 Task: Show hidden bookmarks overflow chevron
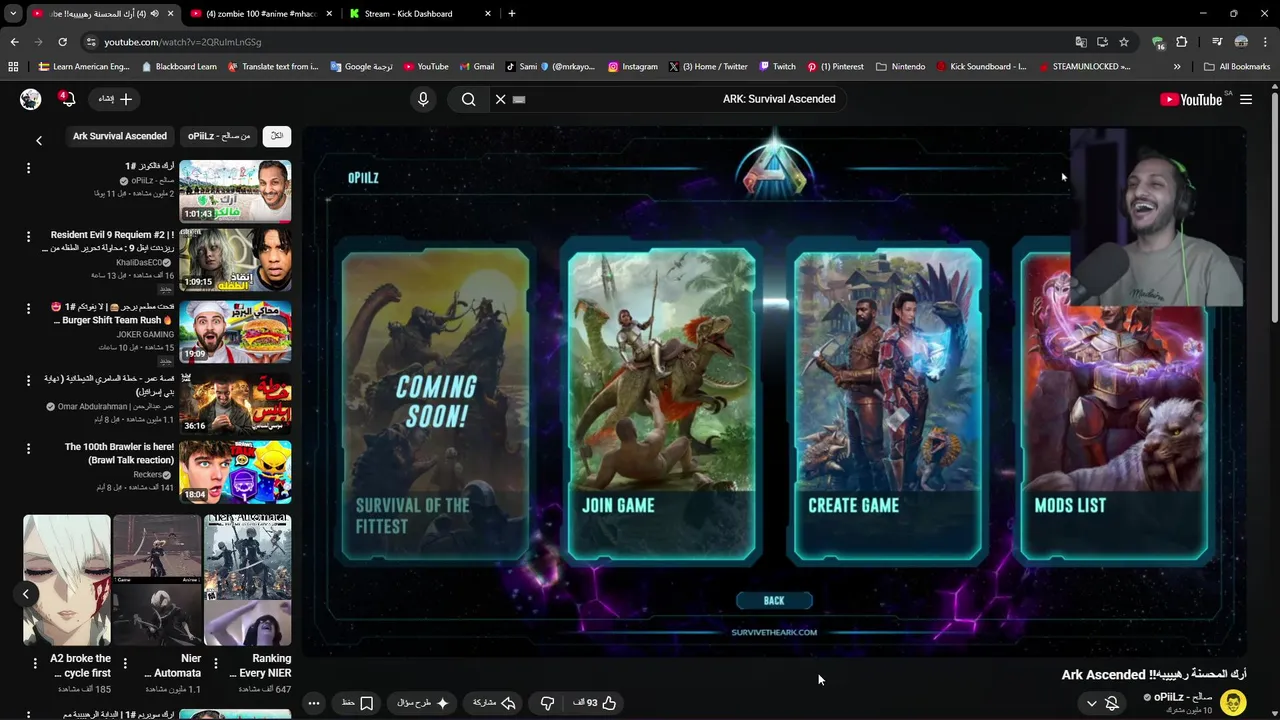pyautogui.click(x=1177, y=67)
